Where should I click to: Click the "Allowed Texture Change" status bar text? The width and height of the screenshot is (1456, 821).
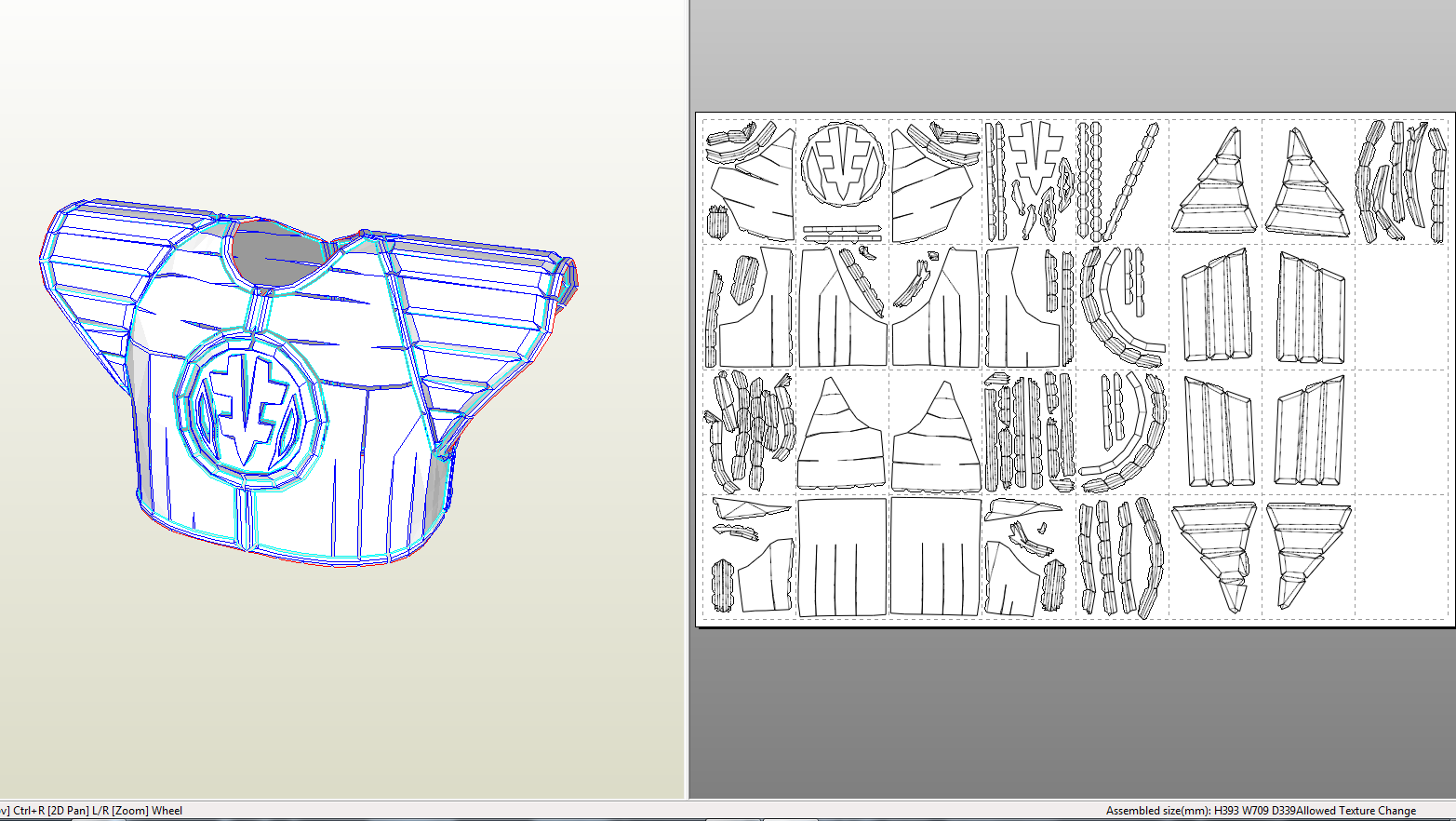click(1356, 811)
